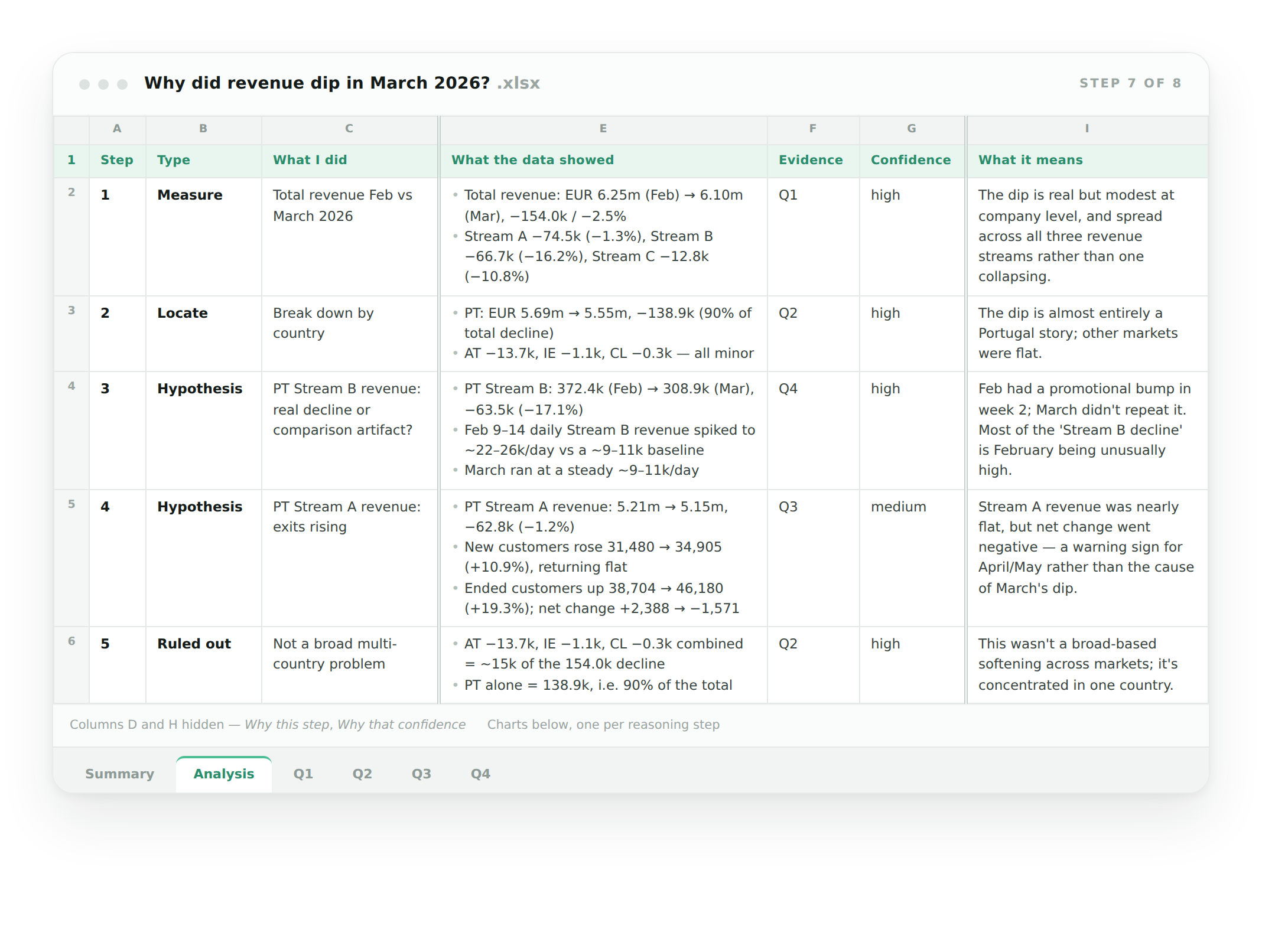Screen dimensions: 1262x952
Task: Click the 'Q4' evidence cell in step 3
Action: pyautogui.click(x=813, y=431)
